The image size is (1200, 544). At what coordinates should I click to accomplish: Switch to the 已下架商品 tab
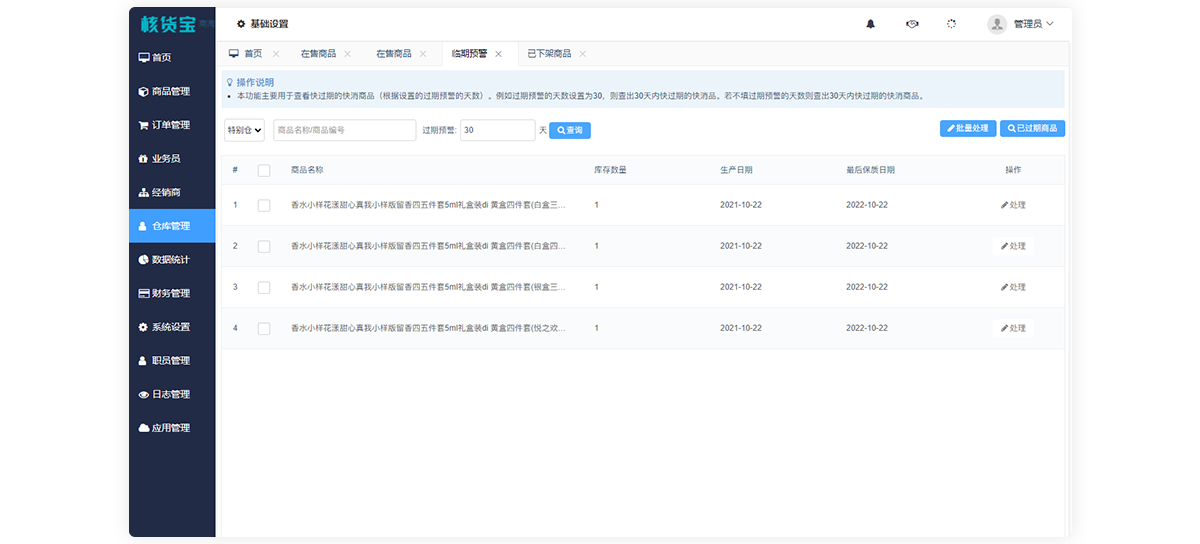coord(549,54)
